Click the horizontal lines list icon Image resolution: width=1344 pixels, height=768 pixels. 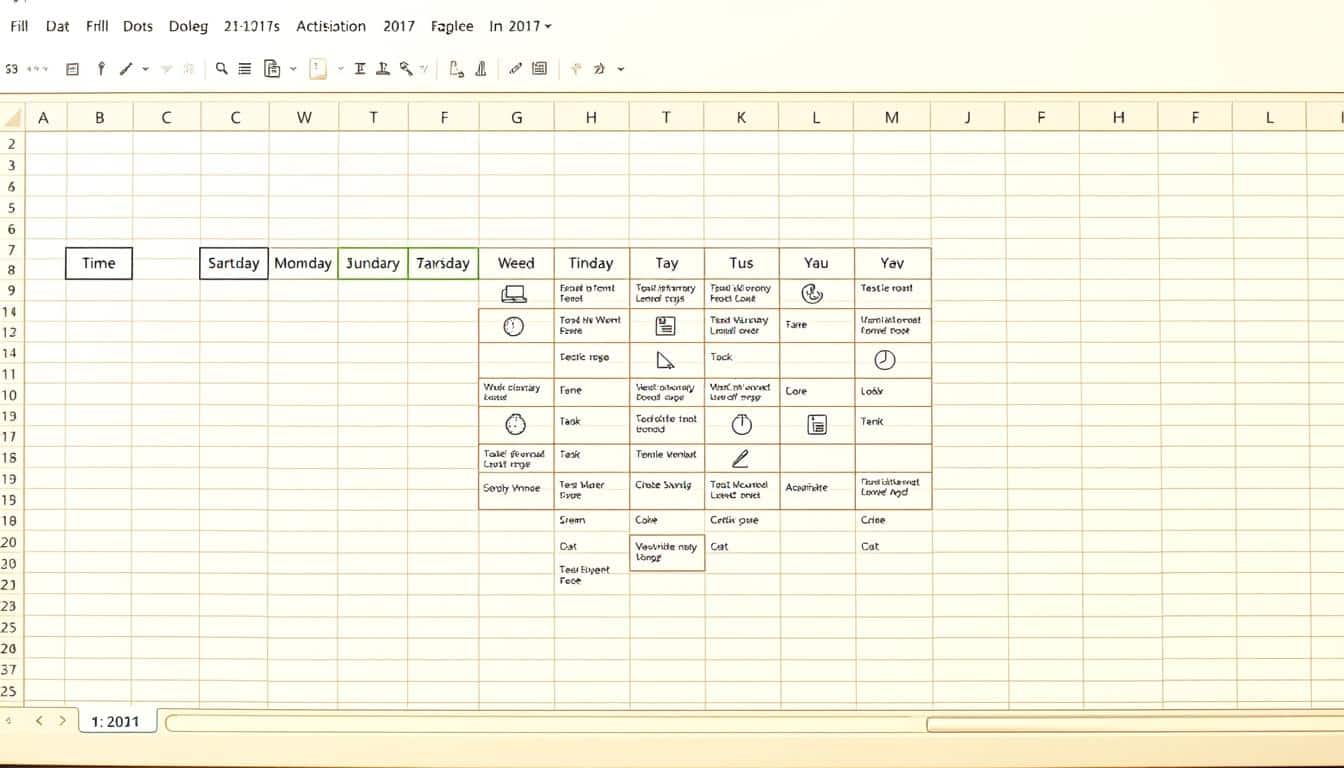[244, 69]
